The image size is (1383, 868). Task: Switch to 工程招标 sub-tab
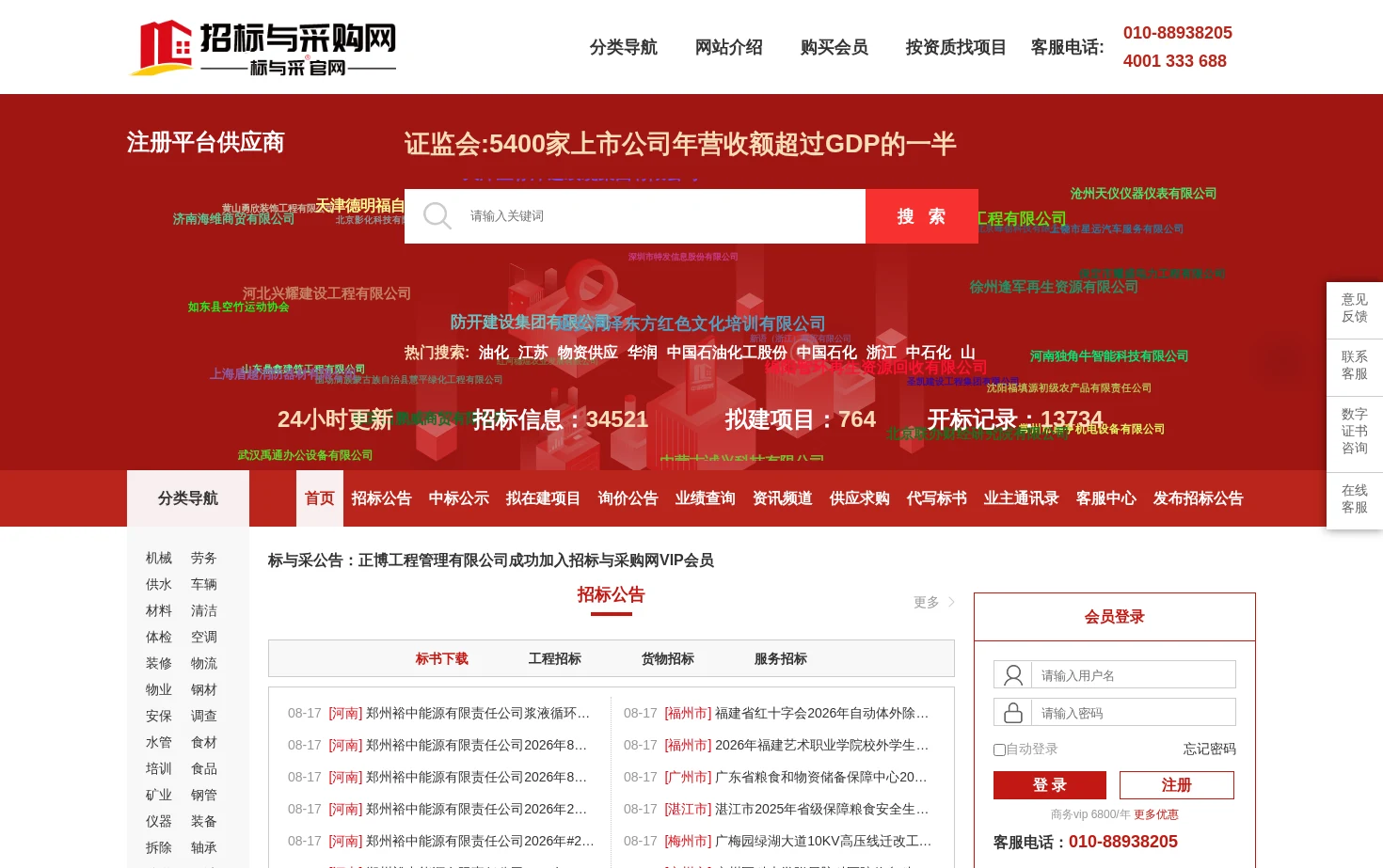(555, 659)
